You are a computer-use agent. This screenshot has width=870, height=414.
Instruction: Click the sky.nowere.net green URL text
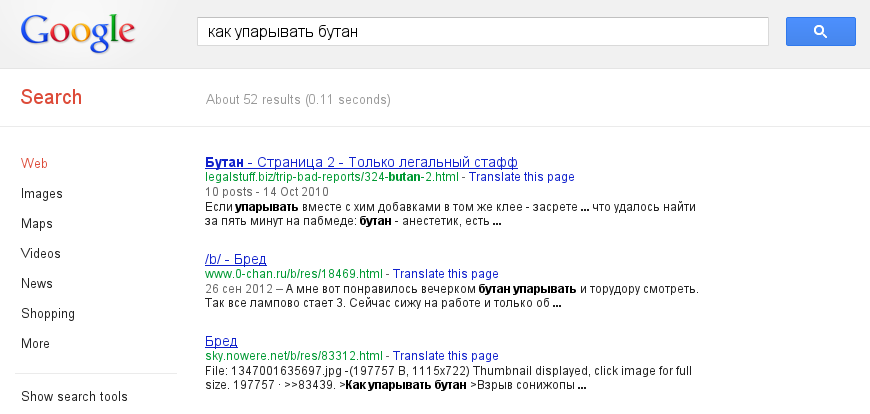point(294,356)
